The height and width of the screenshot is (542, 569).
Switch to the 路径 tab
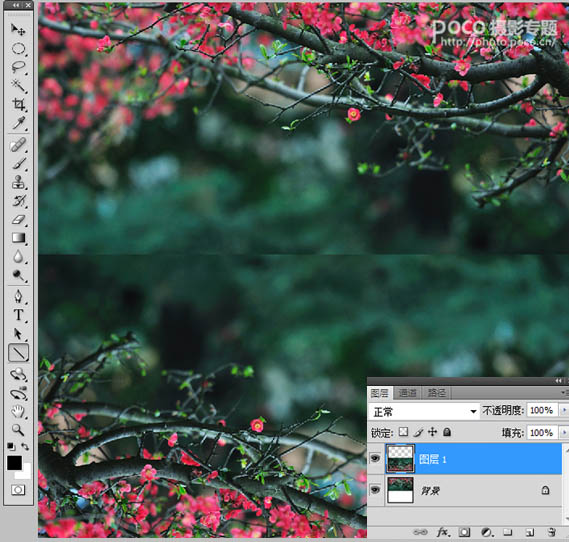[x=436, y=393]
